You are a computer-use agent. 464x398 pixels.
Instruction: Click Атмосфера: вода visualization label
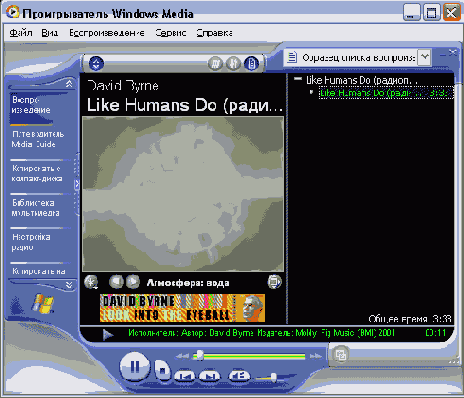point(188,283)
